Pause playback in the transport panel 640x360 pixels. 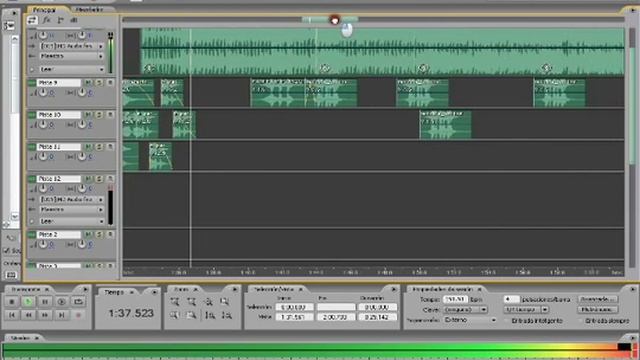click(45, 302)
